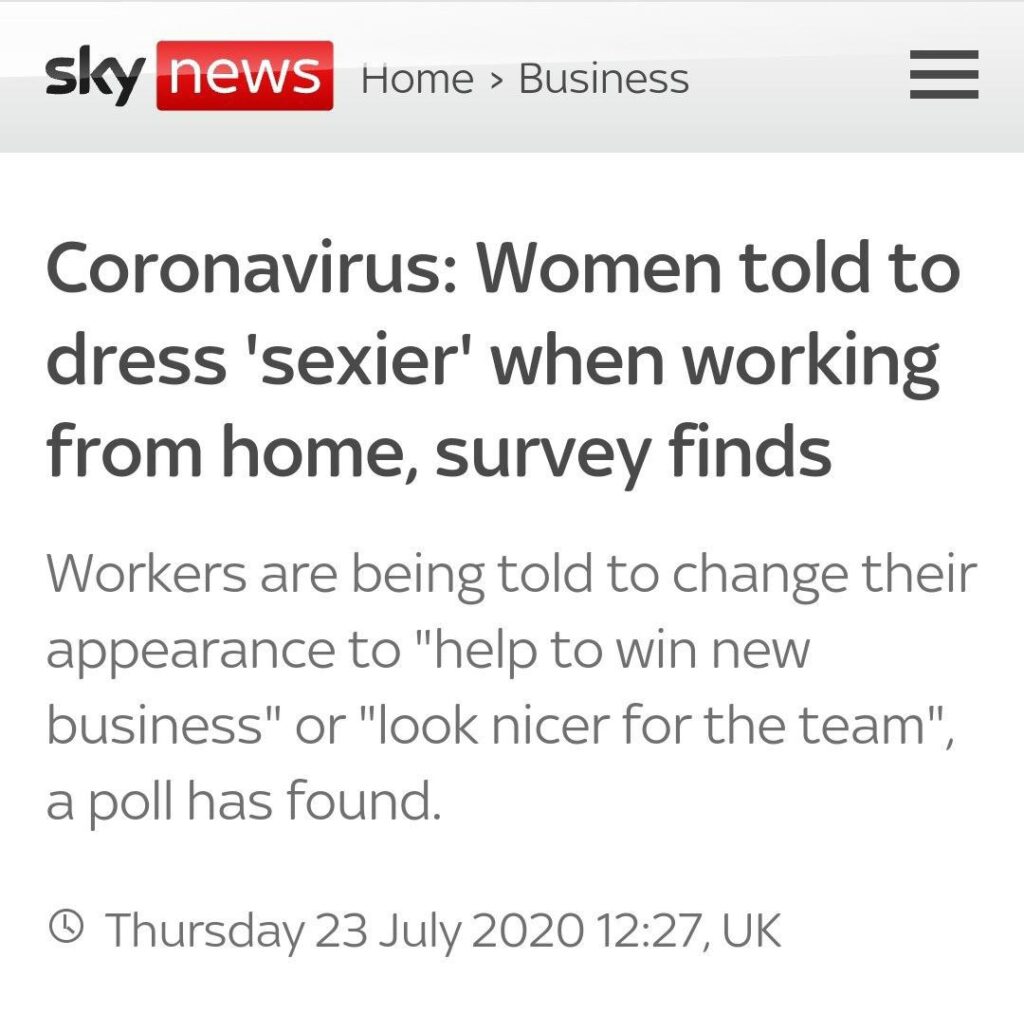1024x1014 pixels.
Task: Click the clock icon beside date
Action: point(66,927)
